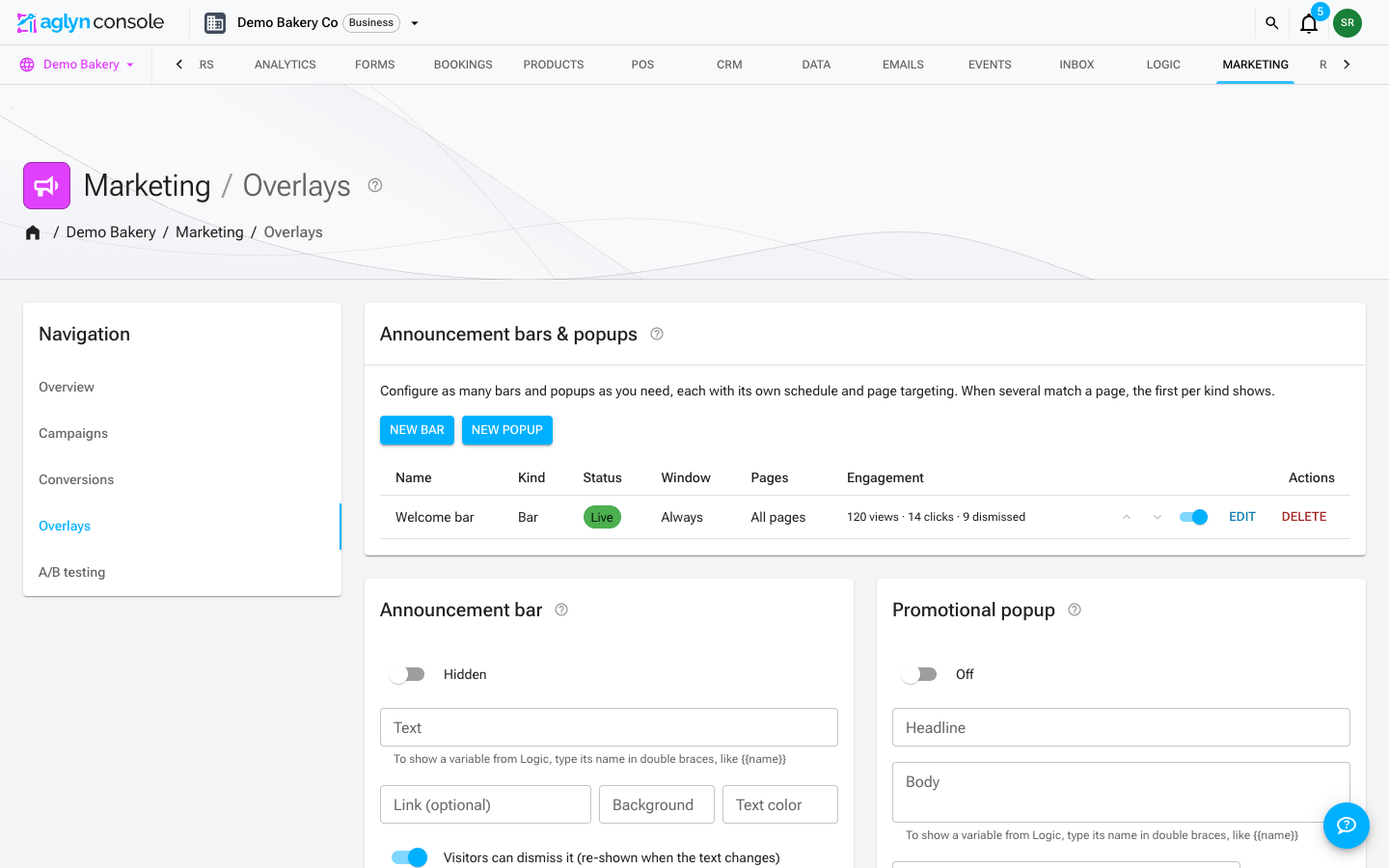Switch to the Analytics tab

(x=286, y=65)
